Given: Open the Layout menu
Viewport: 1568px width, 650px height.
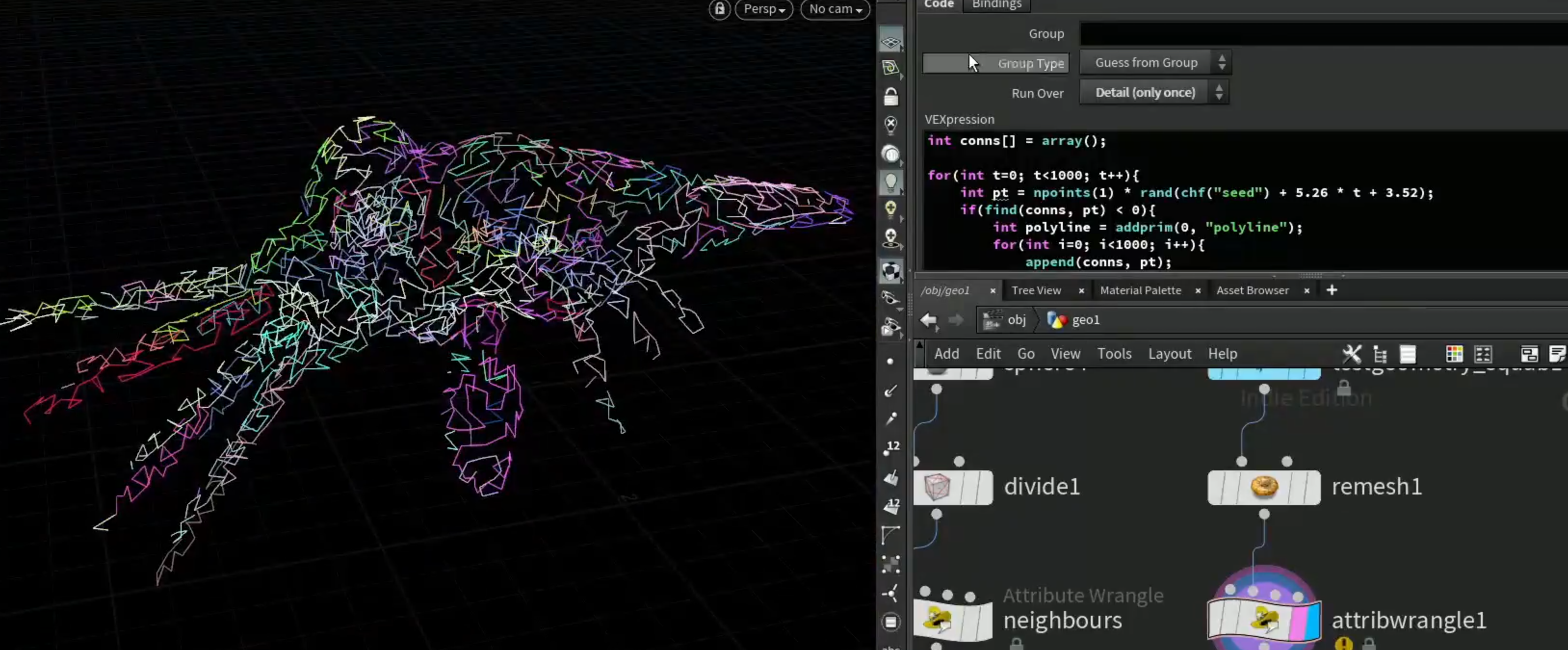Looking at the screenshot, I should pos(1169,353).
